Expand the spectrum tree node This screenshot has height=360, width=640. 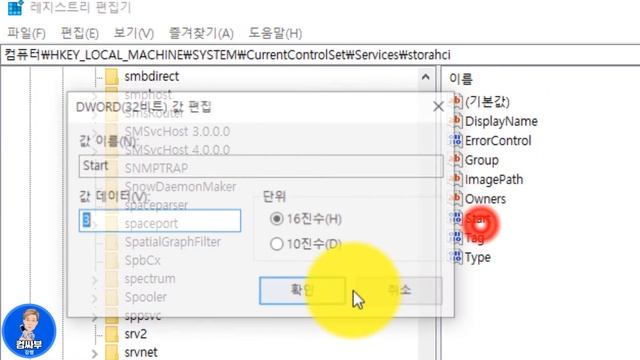click(x=95, y=280)
